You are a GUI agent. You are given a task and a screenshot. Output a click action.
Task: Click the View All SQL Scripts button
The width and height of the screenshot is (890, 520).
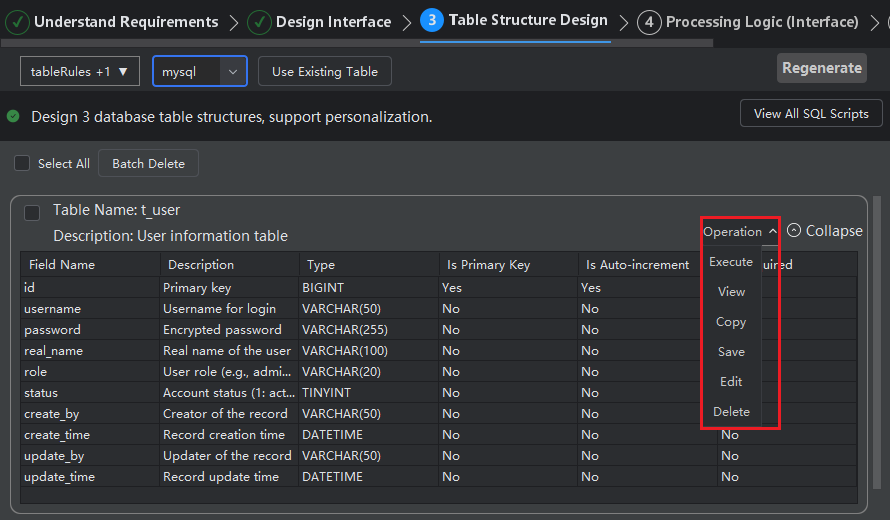(811, 113)
